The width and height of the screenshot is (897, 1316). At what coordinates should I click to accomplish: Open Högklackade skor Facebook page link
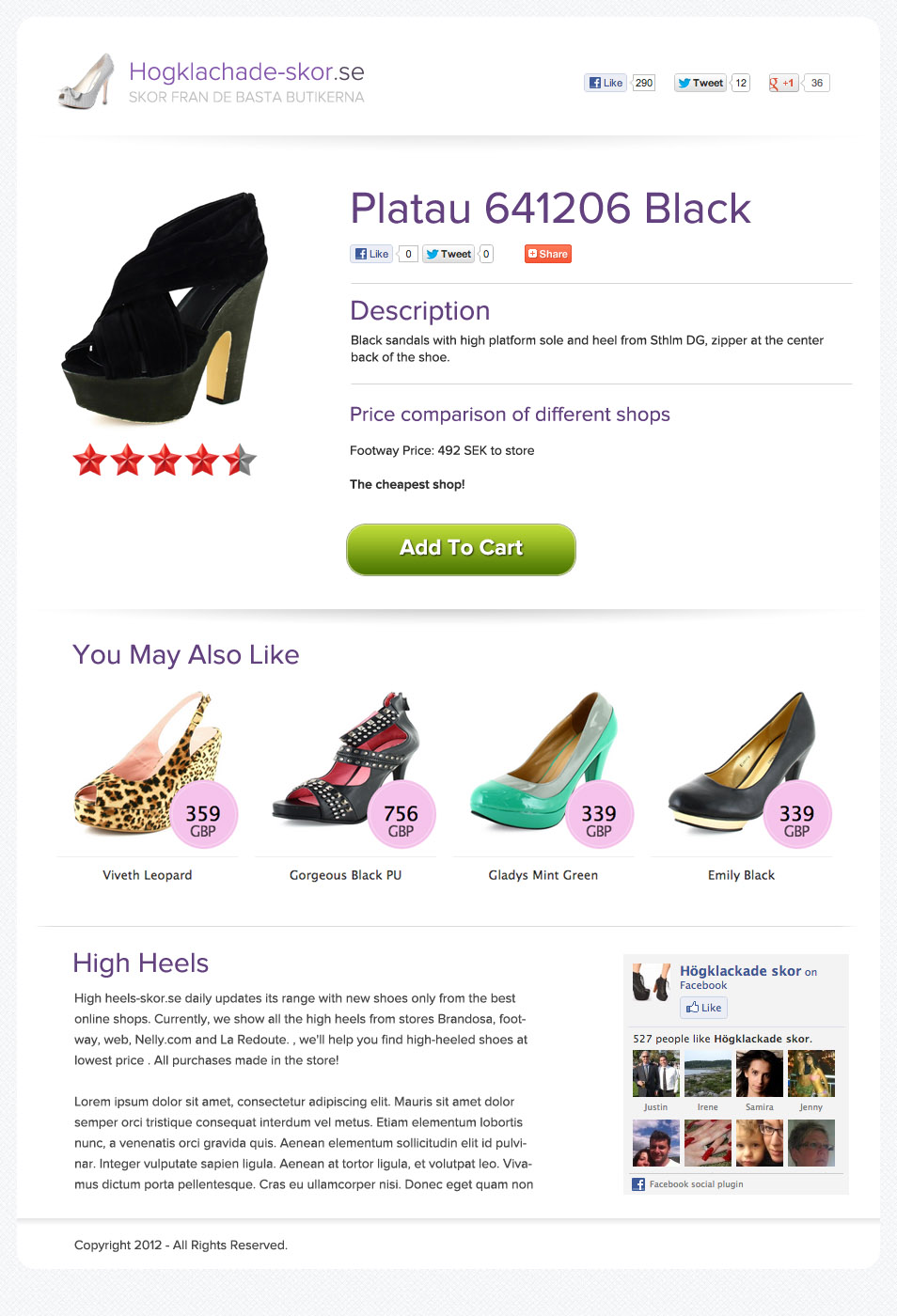(x=741, y=971)
